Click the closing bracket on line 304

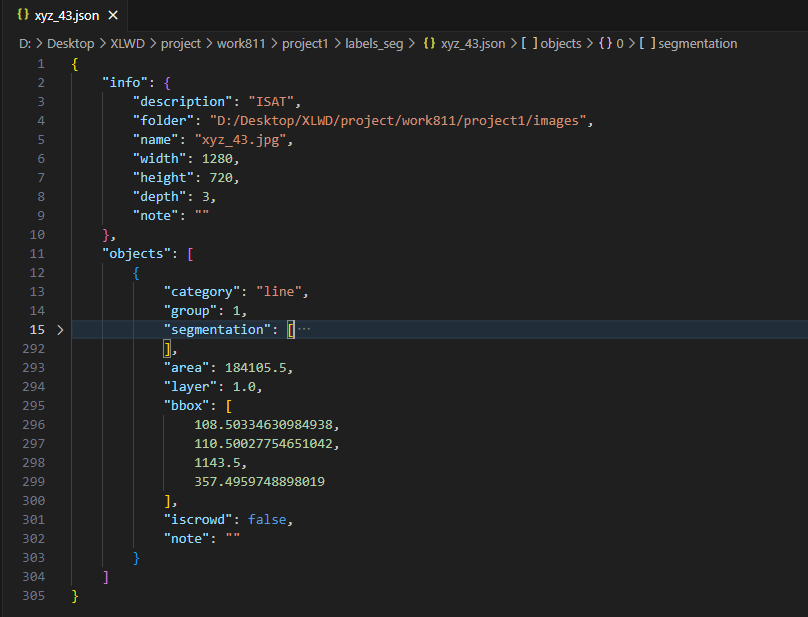pyautogui.click(x=106, y=577)
